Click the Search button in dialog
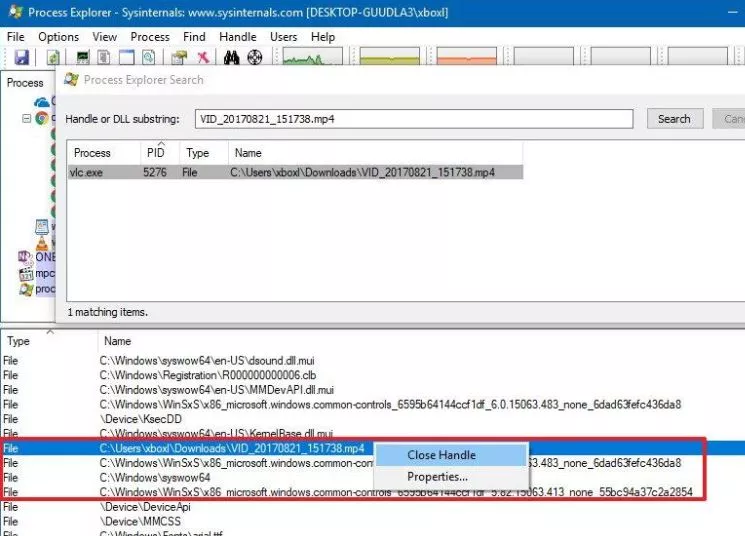 (675, 119)
